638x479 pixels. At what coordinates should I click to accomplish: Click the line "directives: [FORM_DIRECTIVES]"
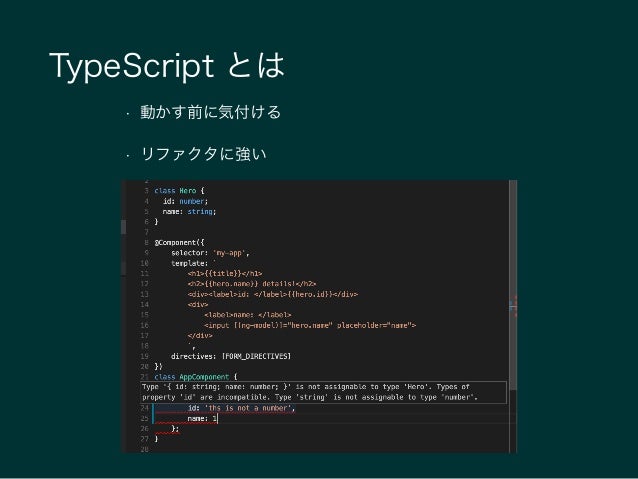tap(231, 356)
